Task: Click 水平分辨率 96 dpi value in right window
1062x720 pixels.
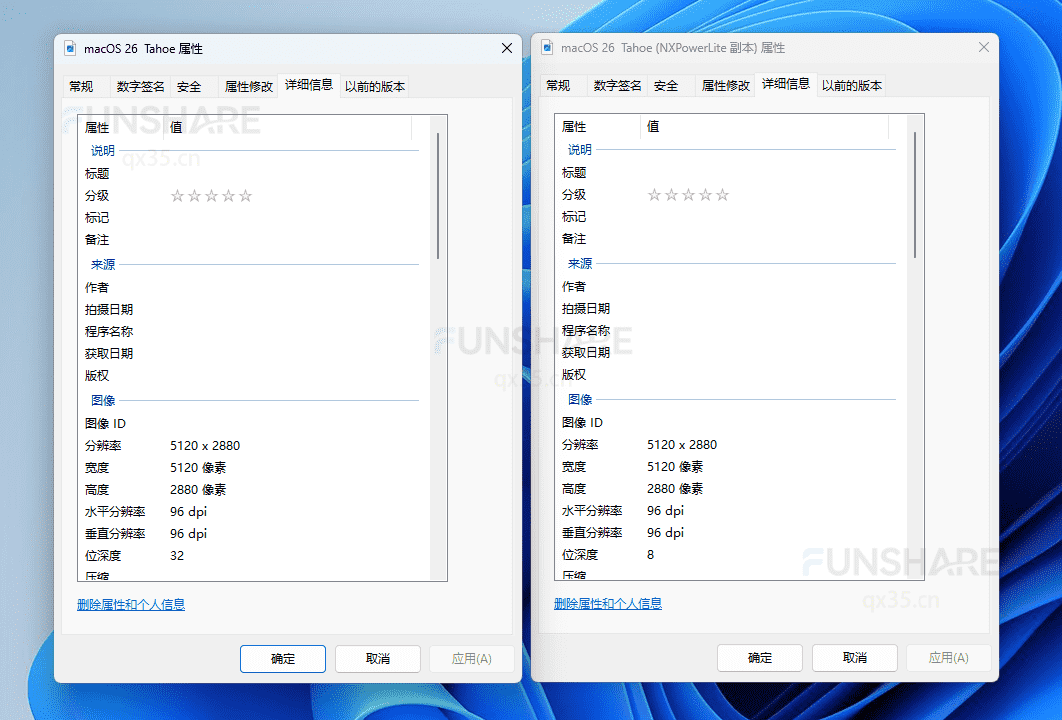Action: [665, 511]
